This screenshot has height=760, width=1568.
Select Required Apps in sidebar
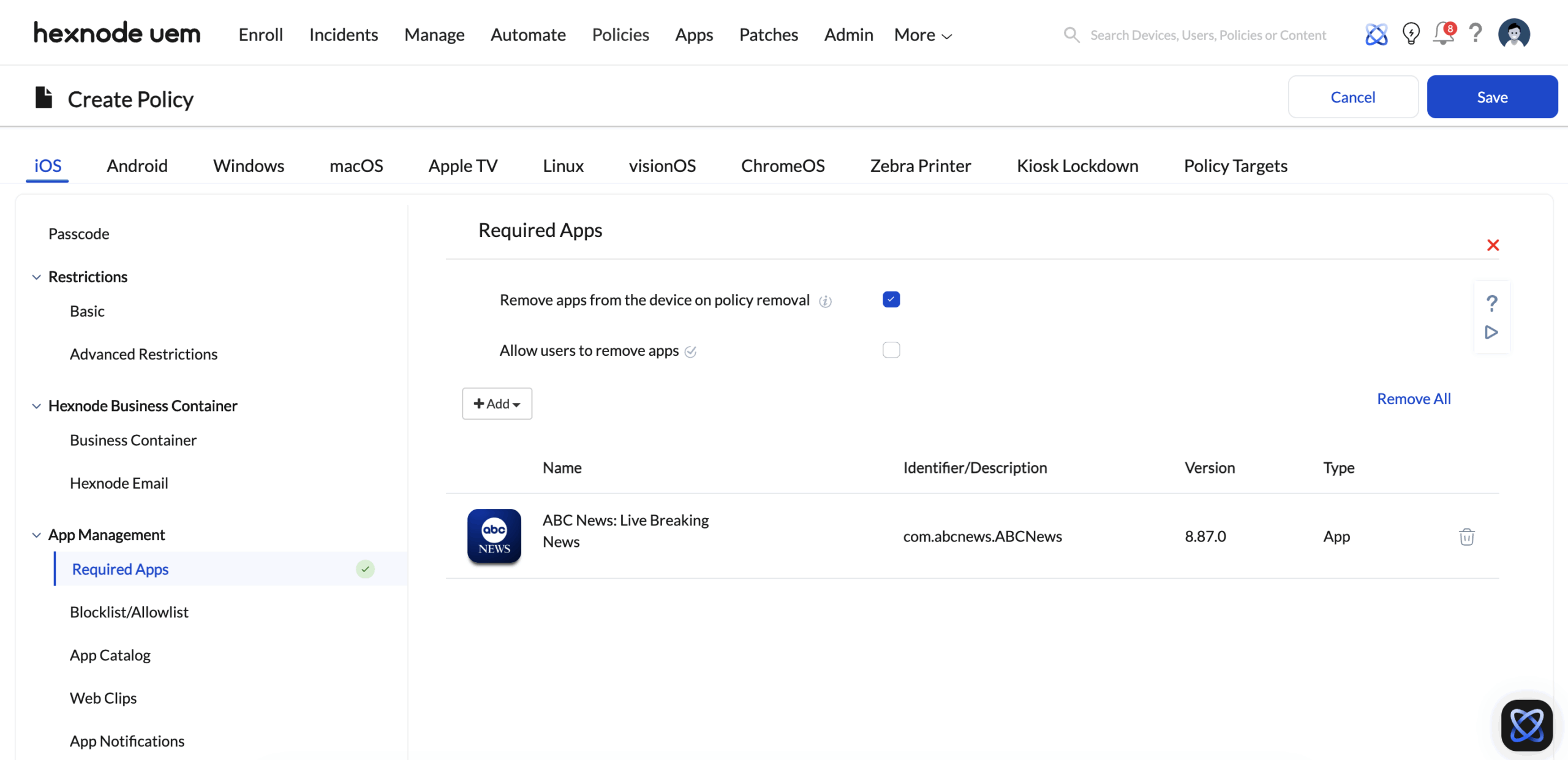[x=231, y=569]
